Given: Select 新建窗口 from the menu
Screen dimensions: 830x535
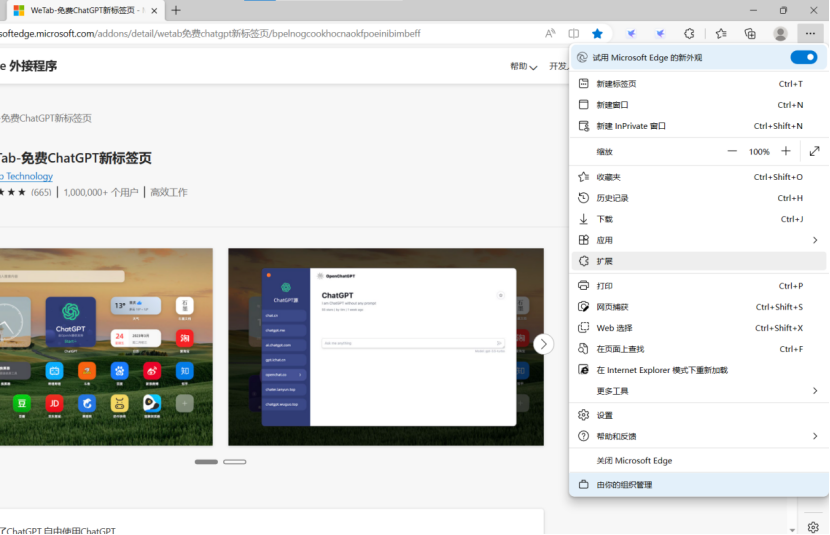Looking at the screenshot, I should [x=699, y=105].
